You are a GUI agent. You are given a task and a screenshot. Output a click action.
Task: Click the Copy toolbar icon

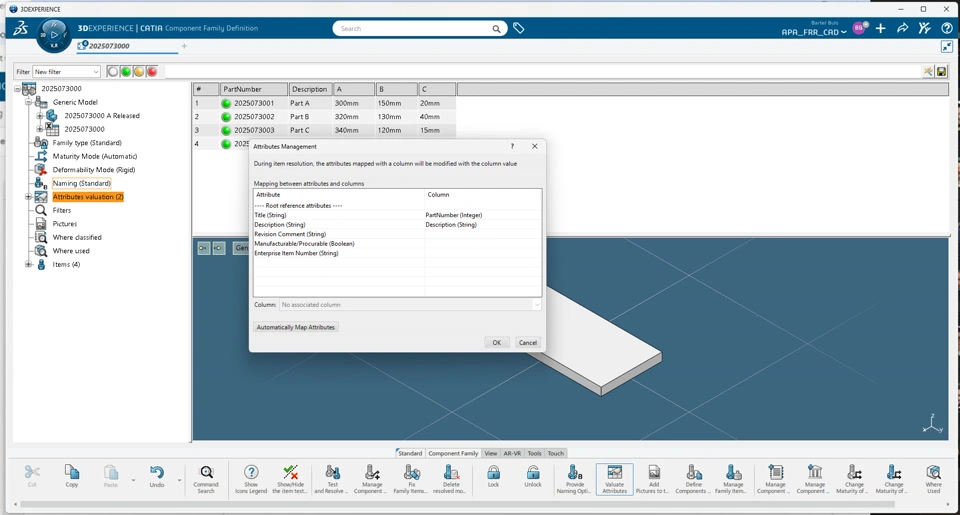pos(72,476)
